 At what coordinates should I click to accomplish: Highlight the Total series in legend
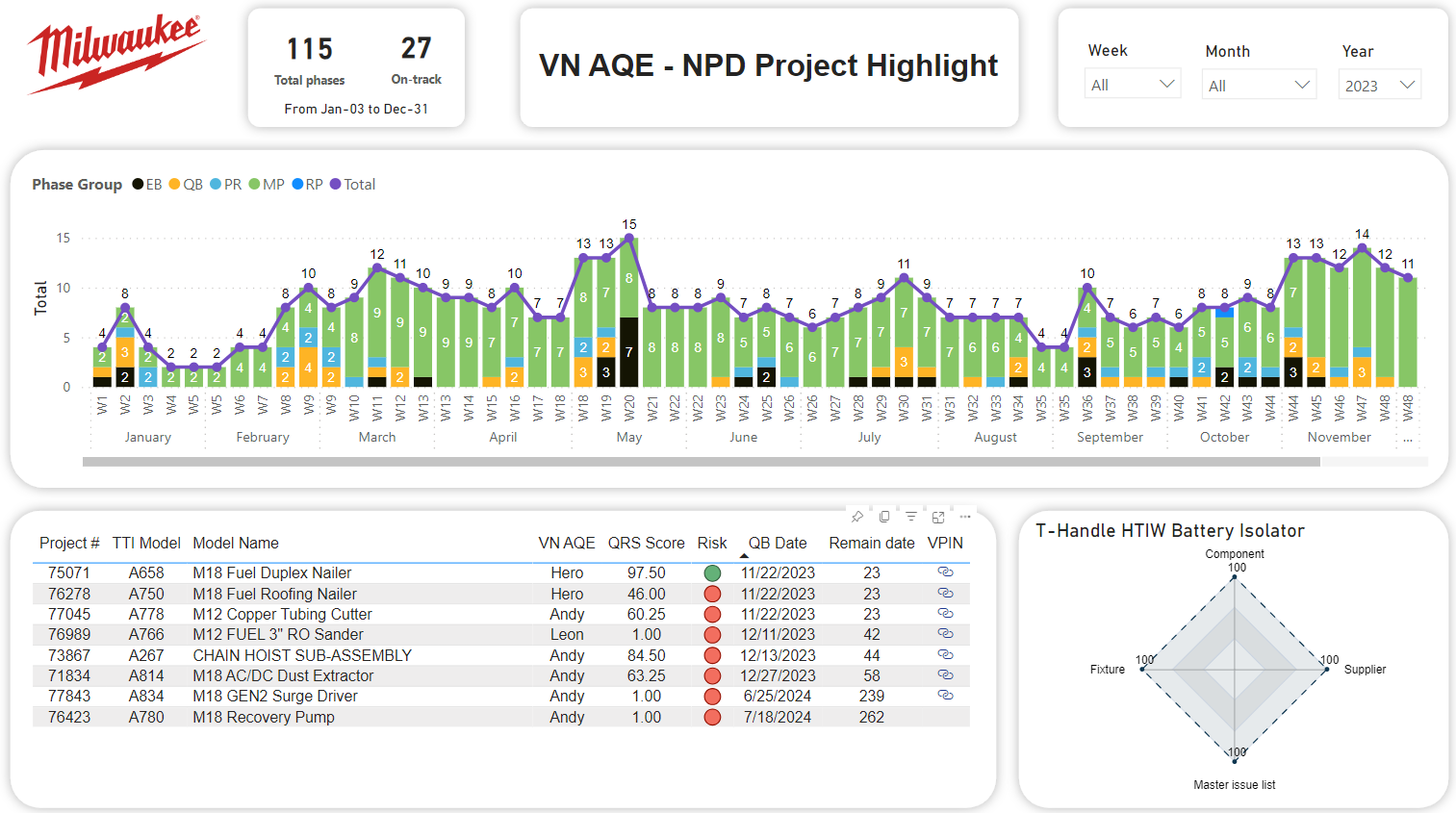point(352,184)
